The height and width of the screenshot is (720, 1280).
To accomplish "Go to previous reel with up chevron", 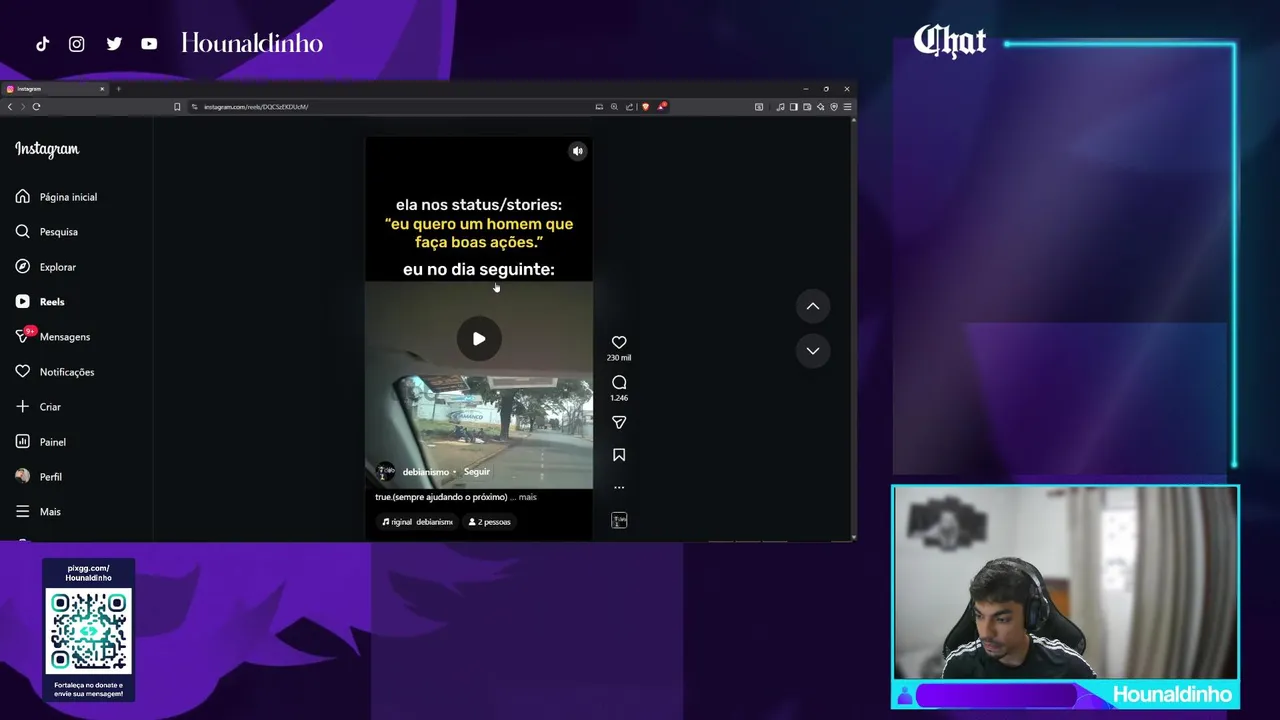I will pos(813,306).
